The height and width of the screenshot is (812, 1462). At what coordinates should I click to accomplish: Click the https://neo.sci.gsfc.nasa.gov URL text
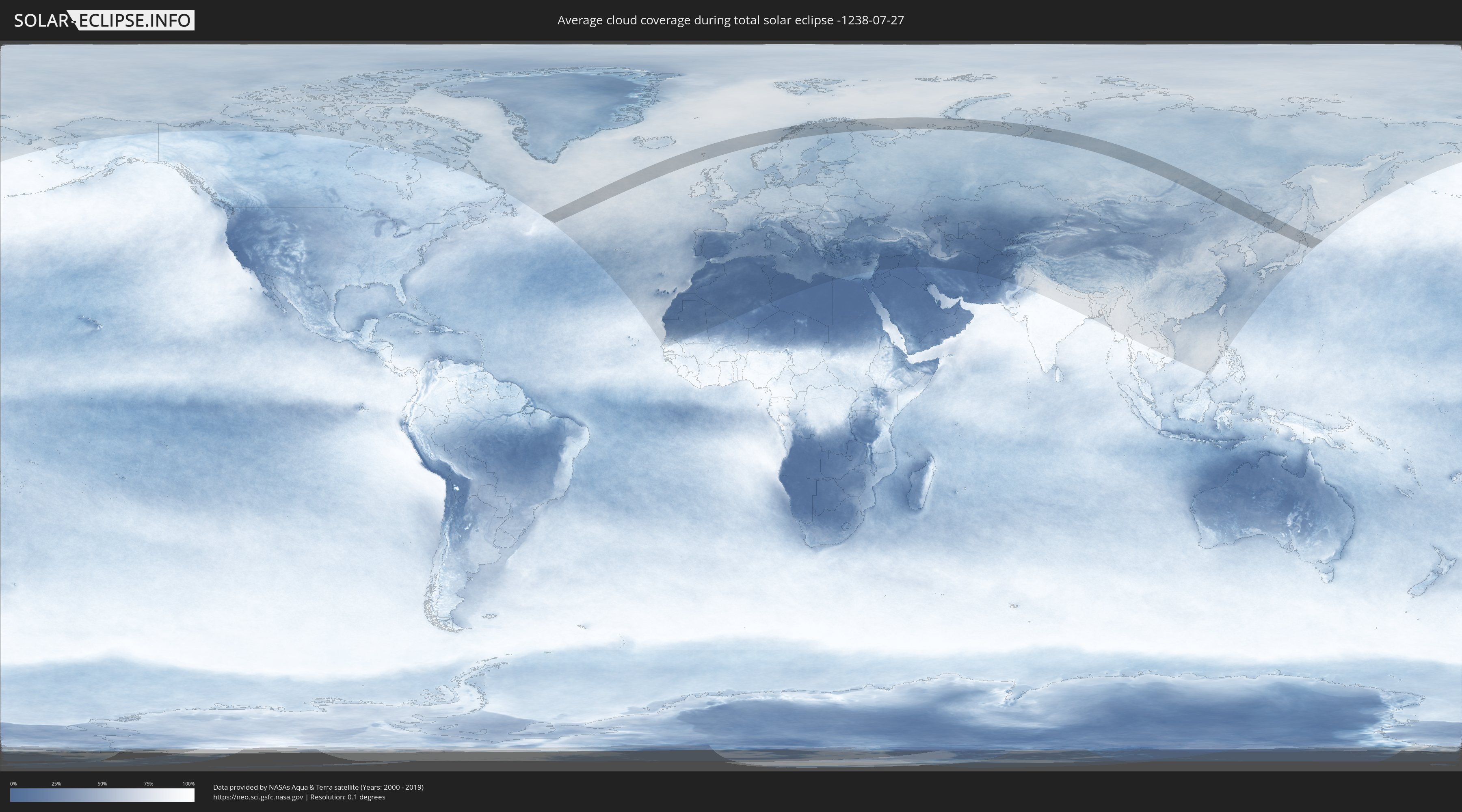[258, 797]
